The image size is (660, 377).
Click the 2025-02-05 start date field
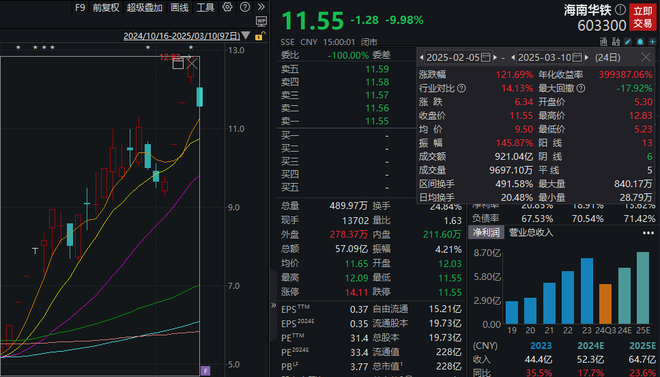458,57
